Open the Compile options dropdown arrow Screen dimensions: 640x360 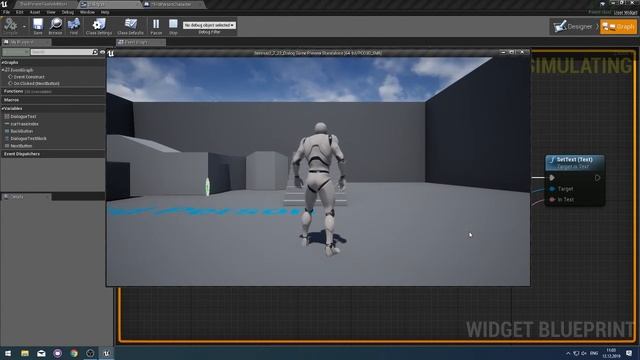(x=24, y=26)
